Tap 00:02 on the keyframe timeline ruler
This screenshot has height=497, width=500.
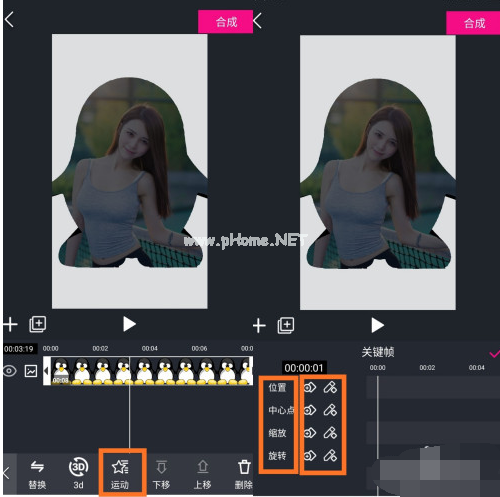coord(427,368)
